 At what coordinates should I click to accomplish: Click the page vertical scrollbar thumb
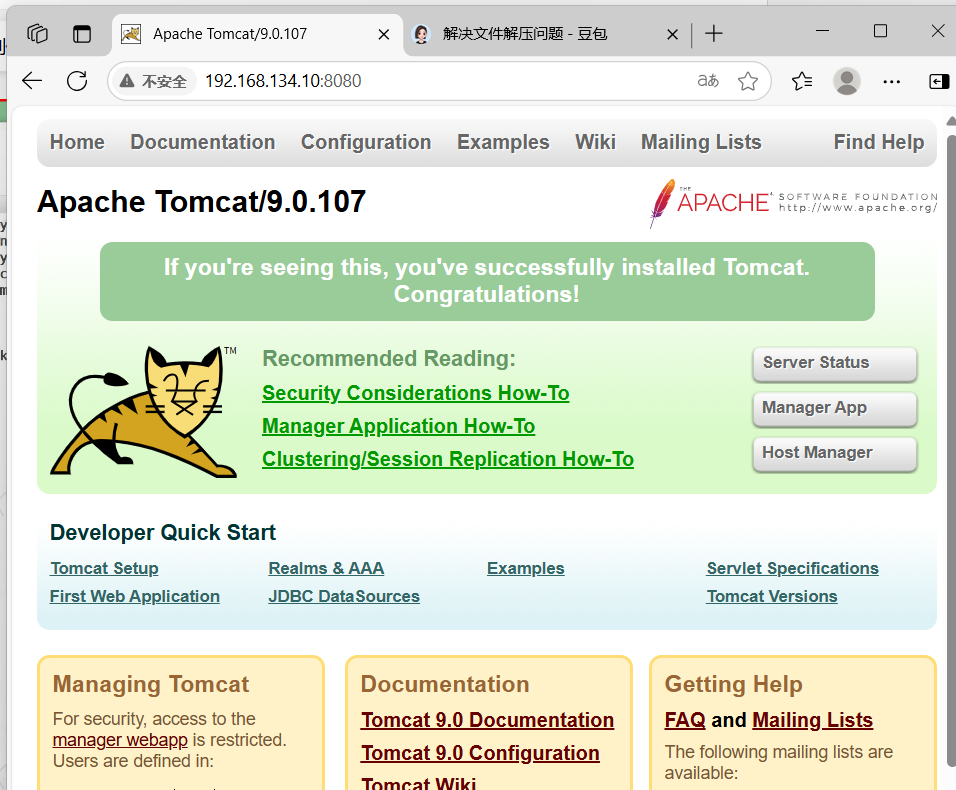click(951, 451)
